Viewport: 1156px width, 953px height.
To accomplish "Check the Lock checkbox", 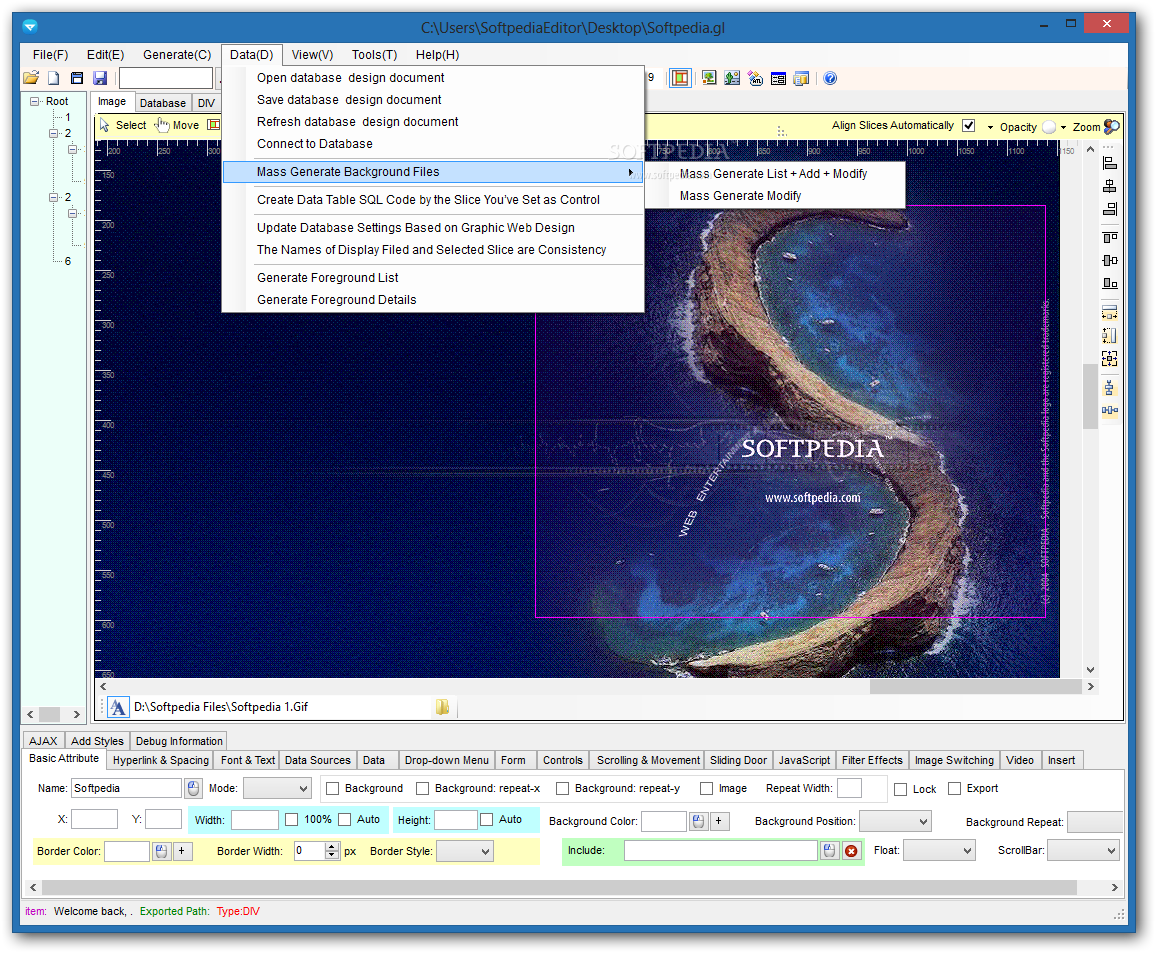I will [x=900, y=789].
